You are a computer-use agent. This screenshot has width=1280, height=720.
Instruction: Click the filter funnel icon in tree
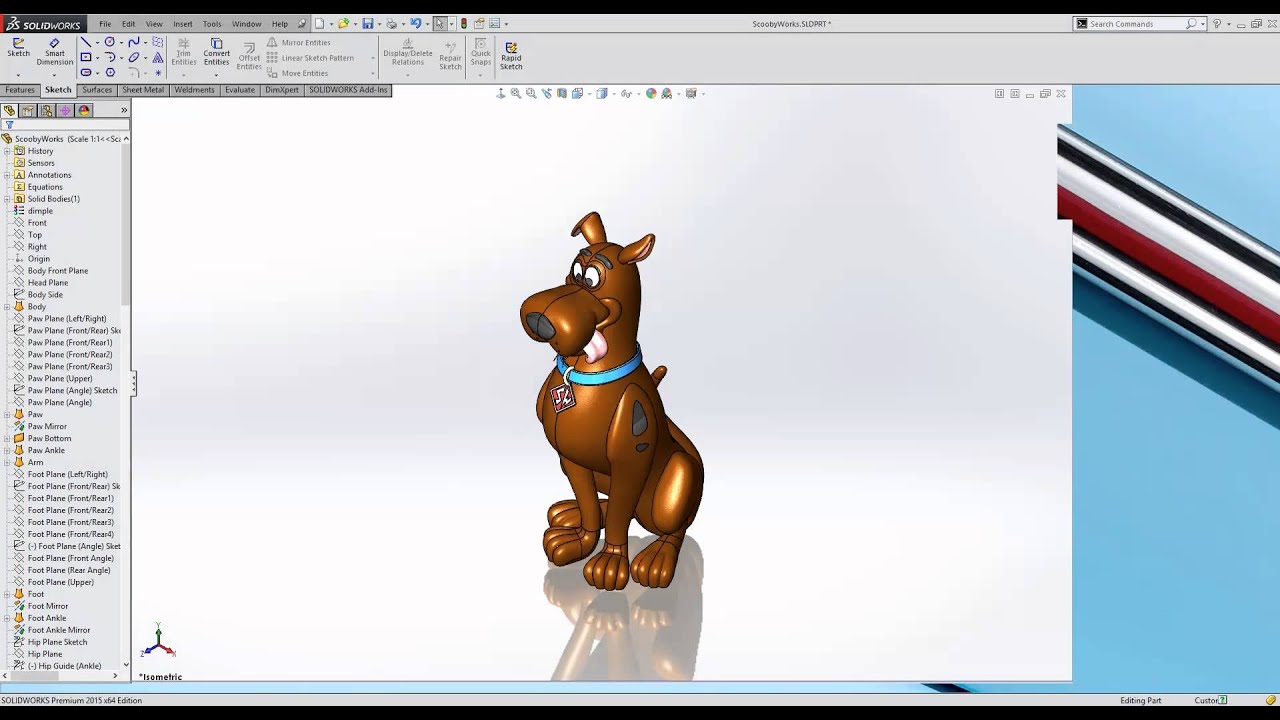coord(9,125)
